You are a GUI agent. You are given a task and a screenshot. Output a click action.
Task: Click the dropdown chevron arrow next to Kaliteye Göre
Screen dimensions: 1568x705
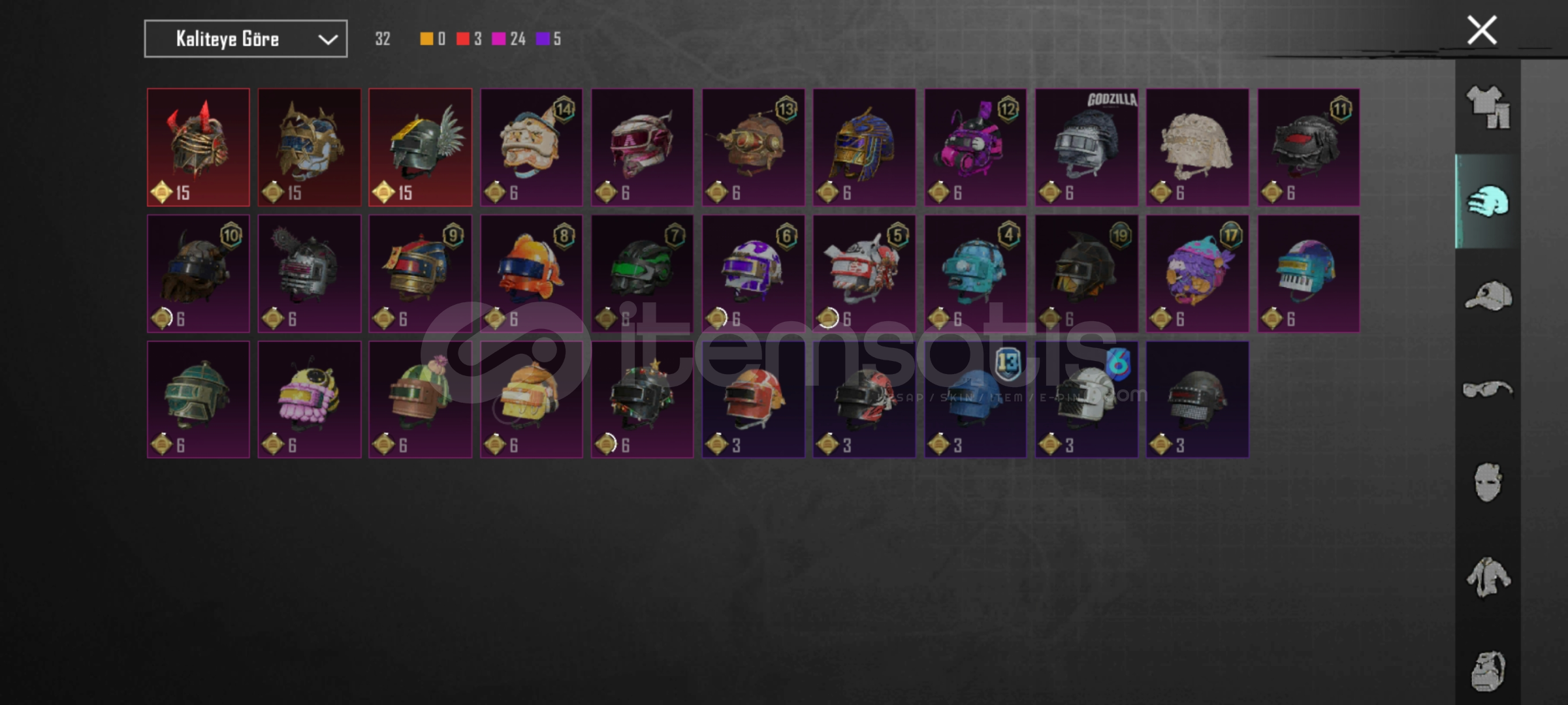point(328,40)
